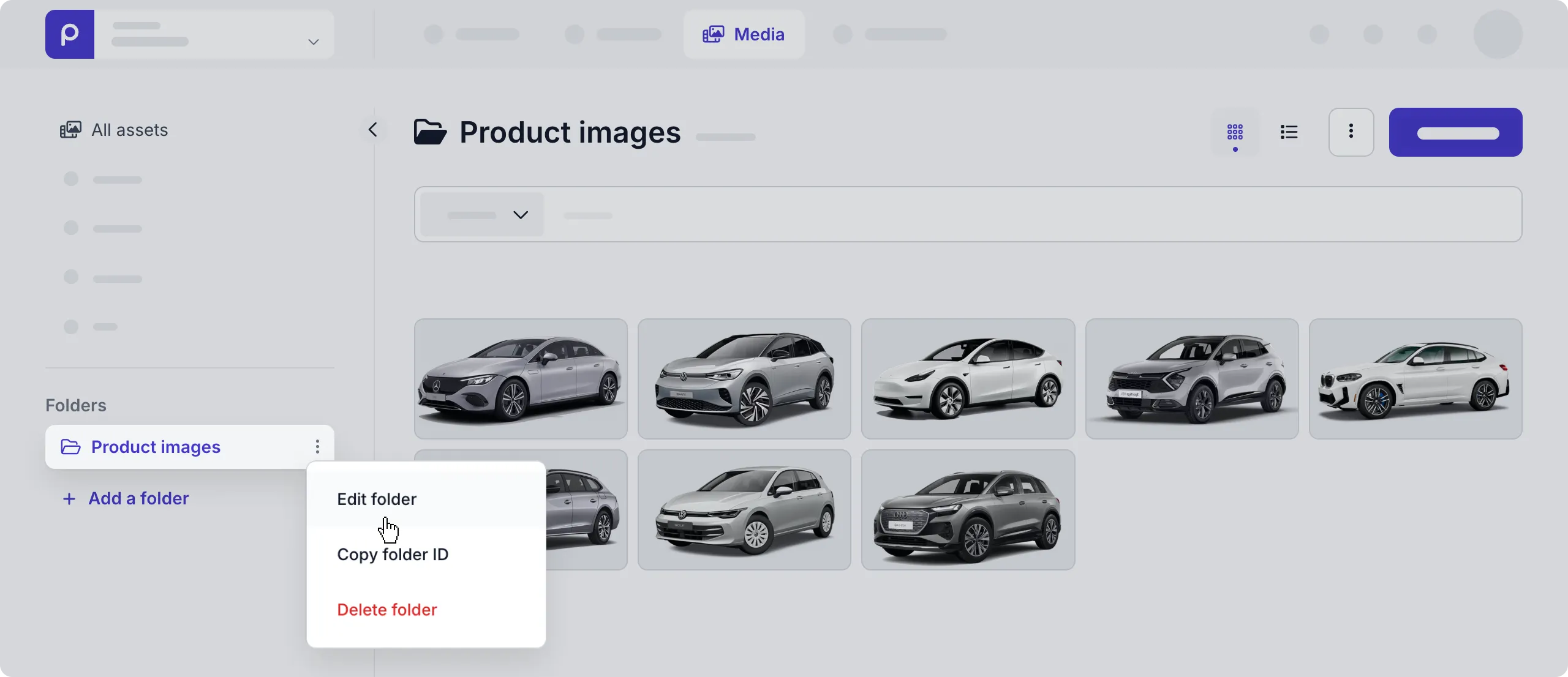
Task: Switch to grid view
Action: coord(1235,132)
